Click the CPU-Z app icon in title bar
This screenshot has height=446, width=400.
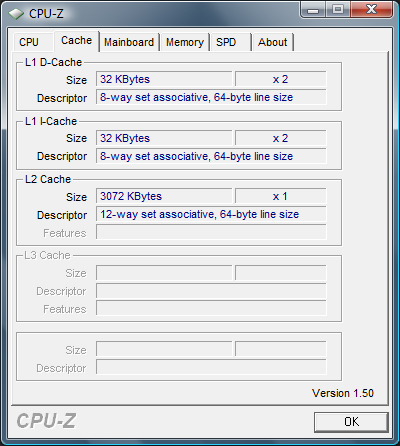point(16,14)
